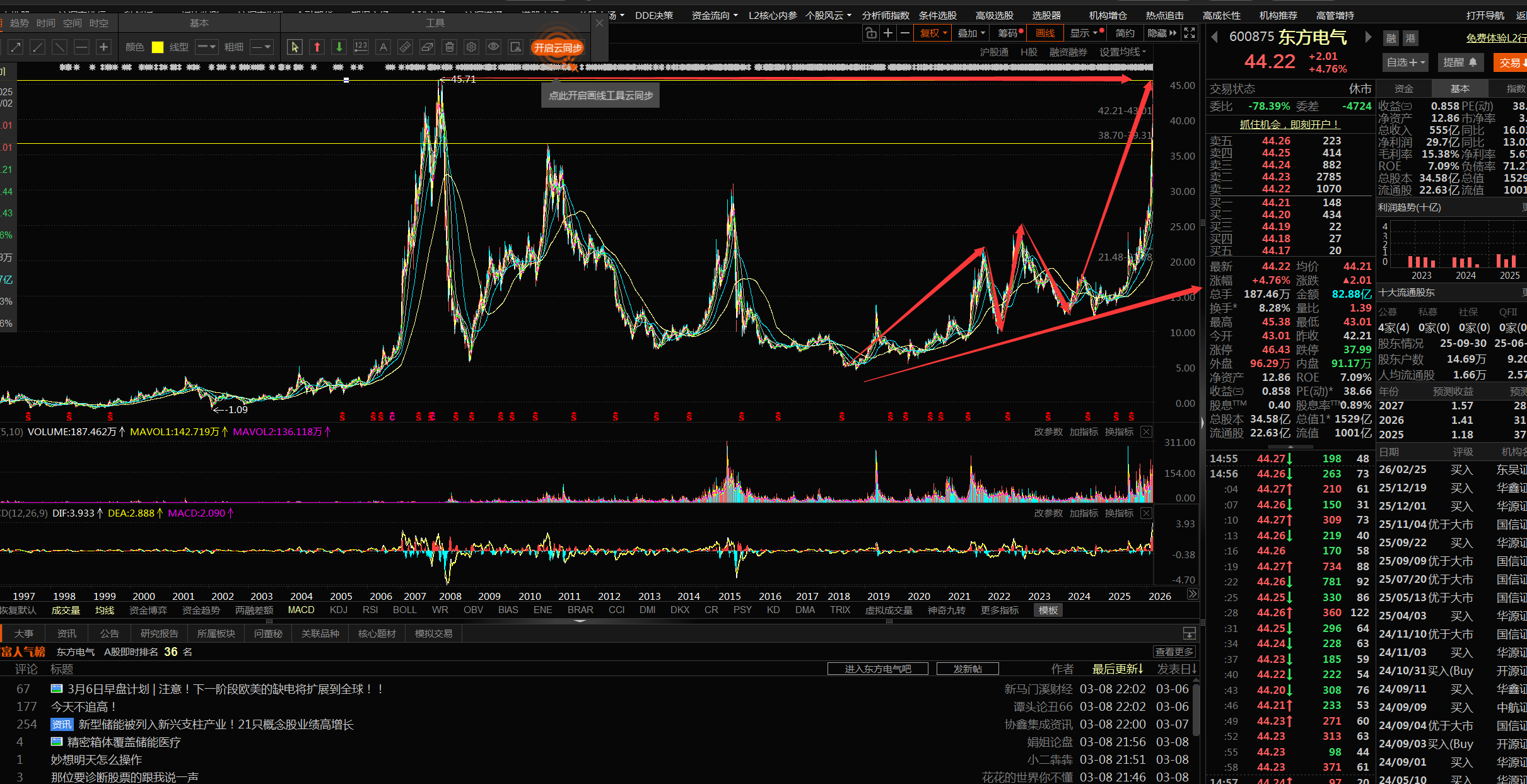Viewport: 1527px width, 784px height.
Task: Select the red up-arrow marker tool
Action: (317, 47)
